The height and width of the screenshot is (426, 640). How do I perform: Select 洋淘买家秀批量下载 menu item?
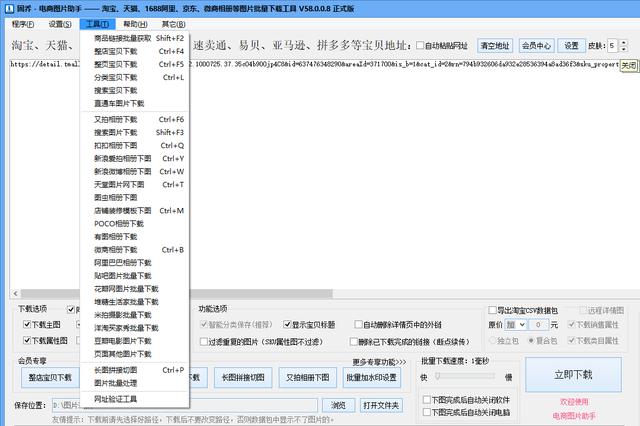135,328
